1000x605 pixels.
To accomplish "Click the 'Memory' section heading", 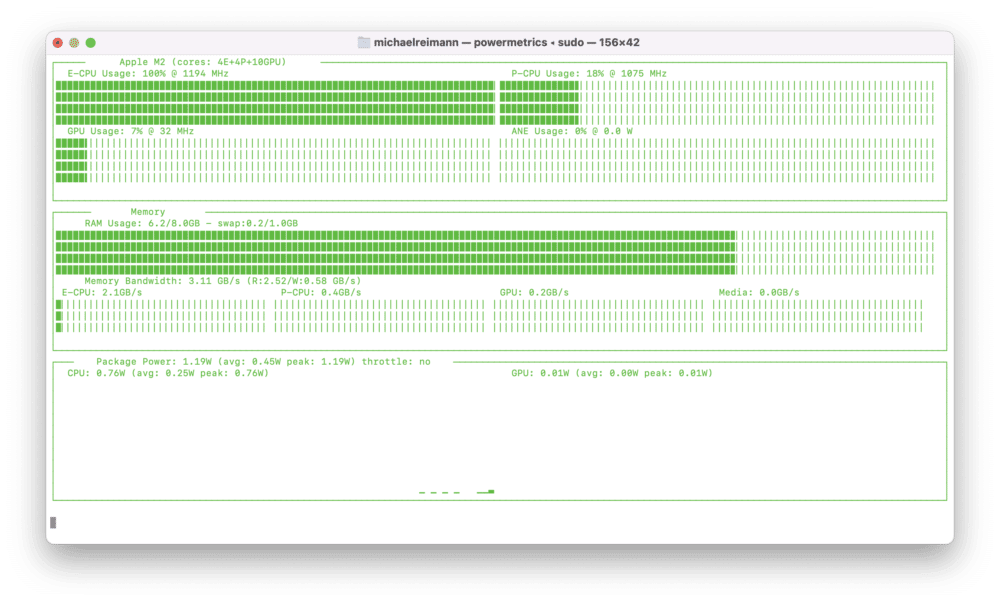I will tap(148, 212).
